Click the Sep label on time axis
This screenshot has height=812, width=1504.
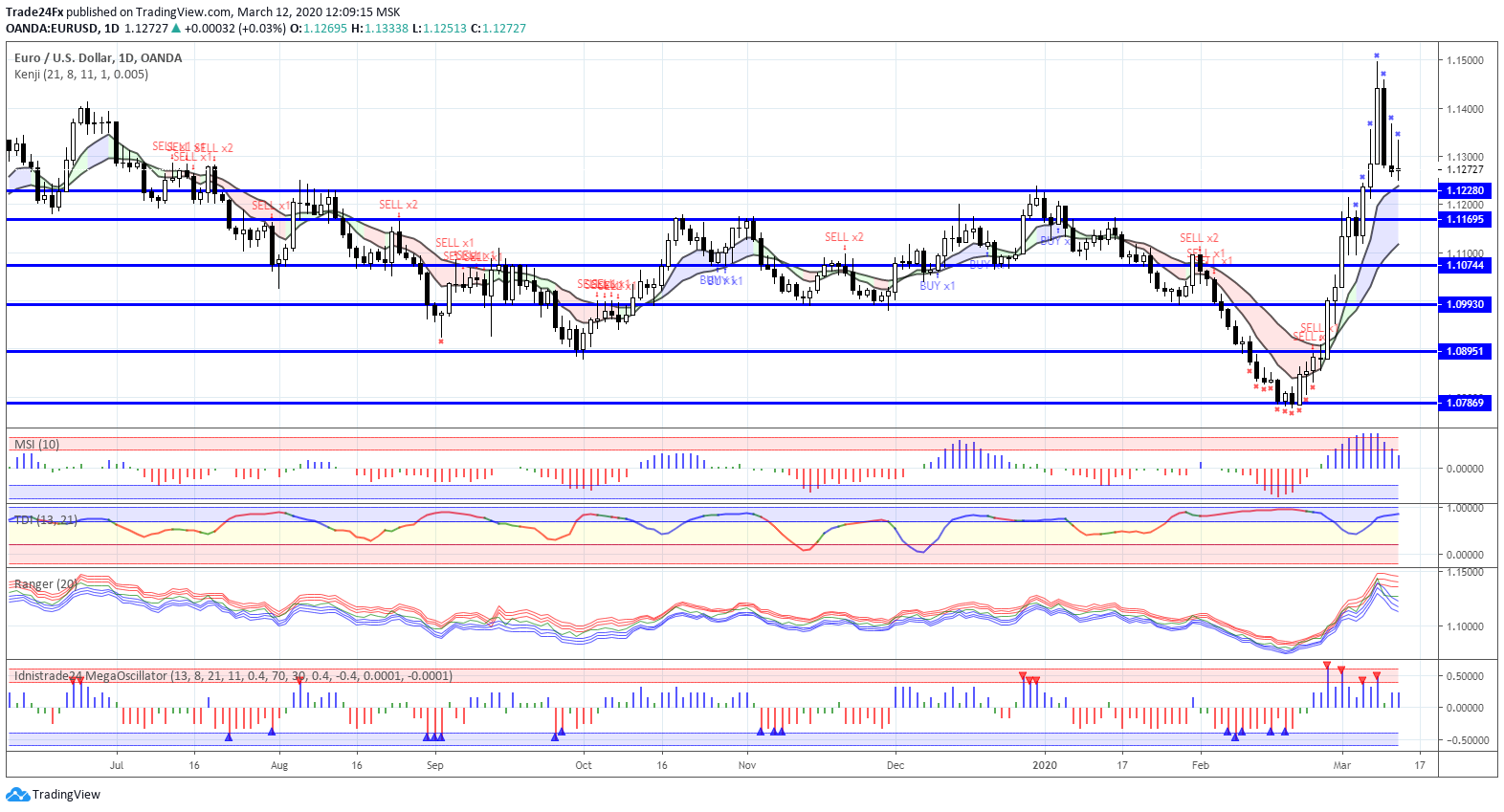435,765
